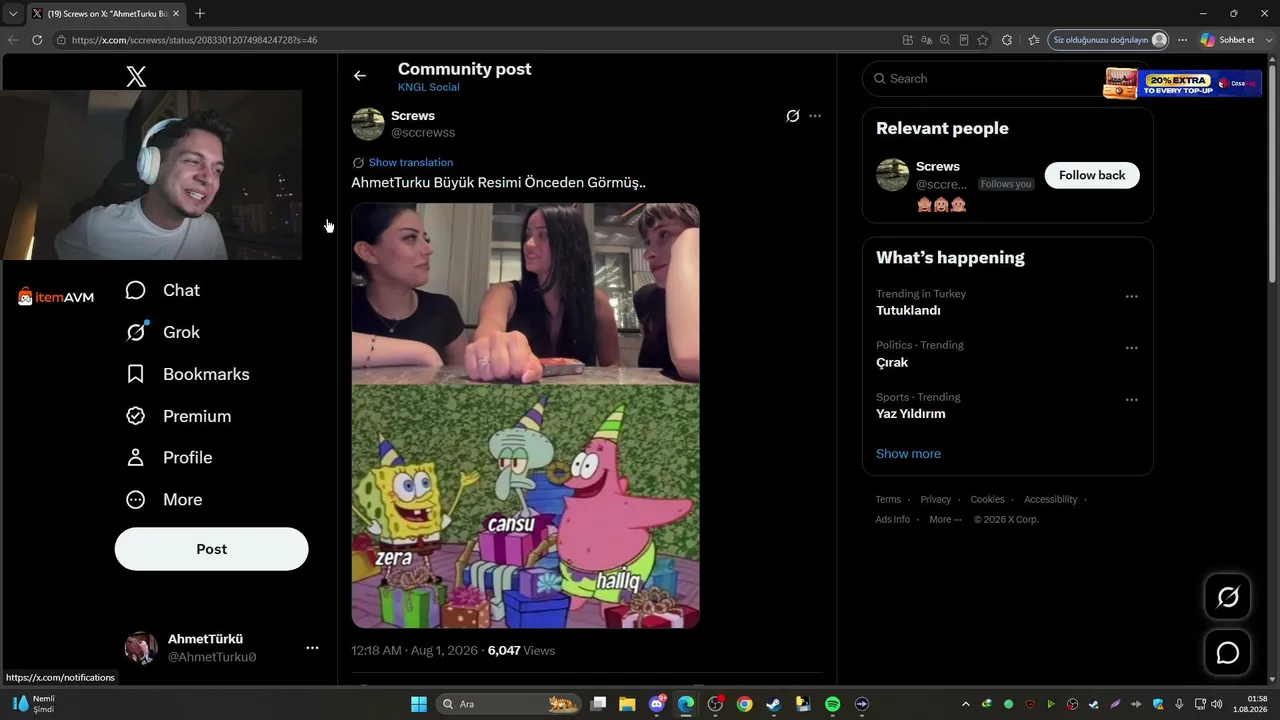The height and width of the screenshot is (720, 1280).
Task: Expand the footer More menu
Action: pos(945,519)
